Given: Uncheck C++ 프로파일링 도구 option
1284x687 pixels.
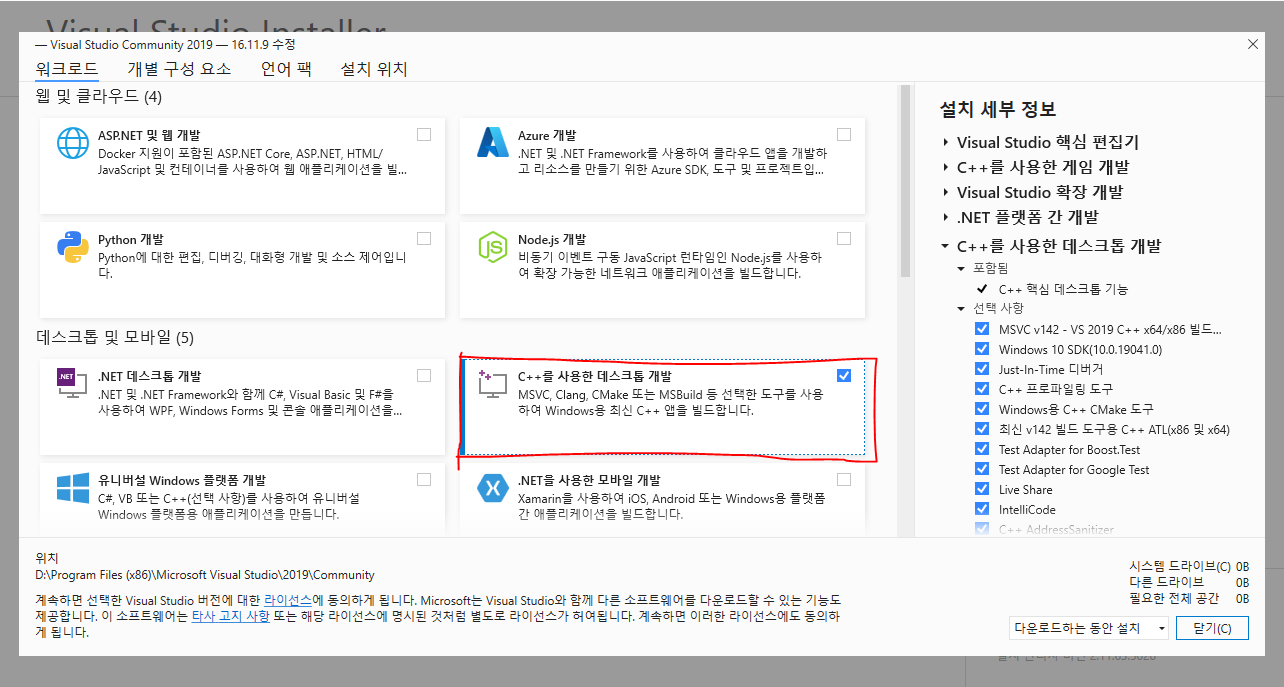Looking at the screenshot, I should [x=981, y=389].
